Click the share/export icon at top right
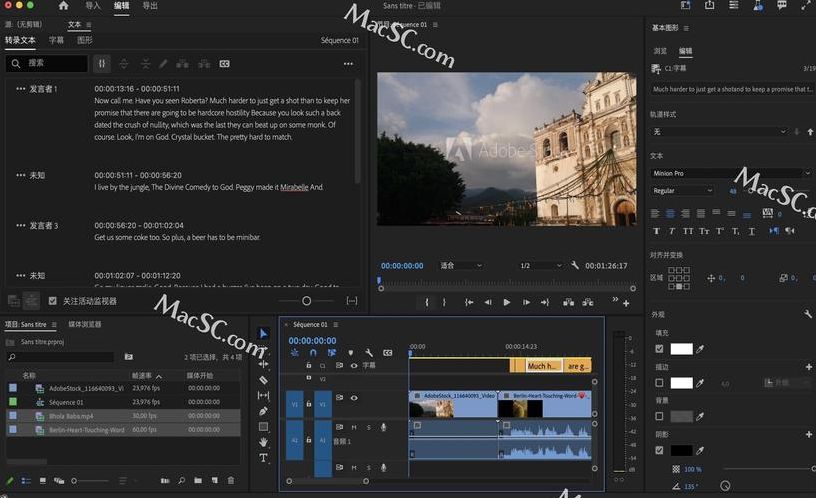 tap(709, 5)
